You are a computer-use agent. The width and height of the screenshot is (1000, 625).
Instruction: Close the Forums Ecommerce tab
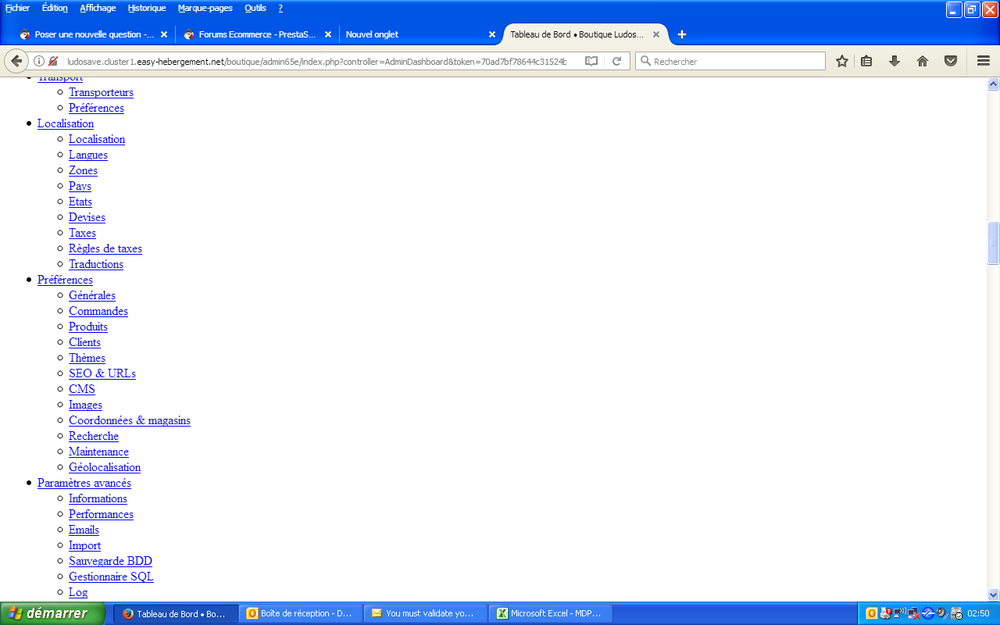click(x=328, y=34)
